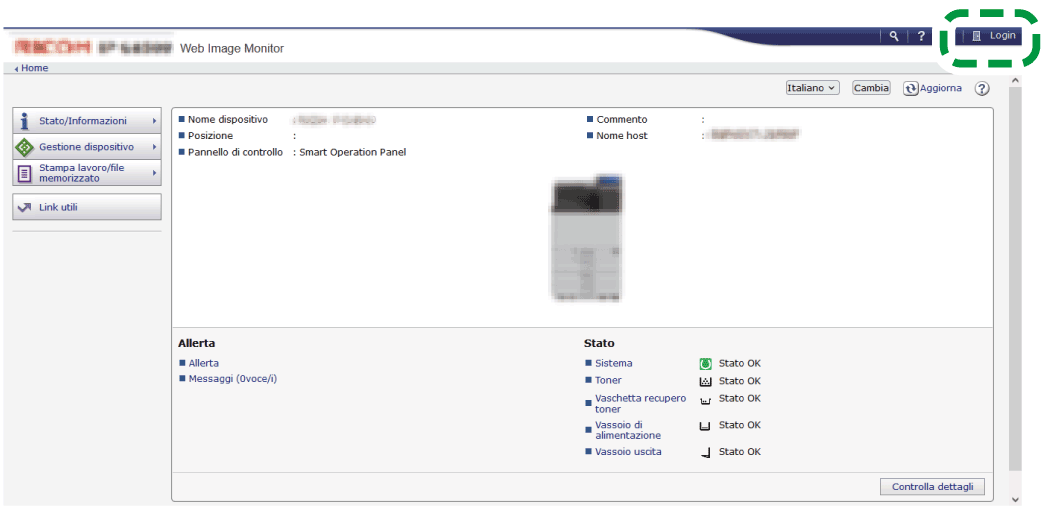Screen dimensions: 1051x512
Task: Open Vaschetta recupero toner link
Action: tap(640, 403)
